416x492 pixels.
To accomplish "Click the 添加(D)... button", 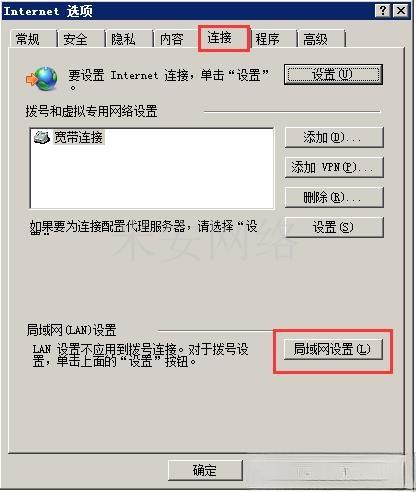I will pos(334,137).
